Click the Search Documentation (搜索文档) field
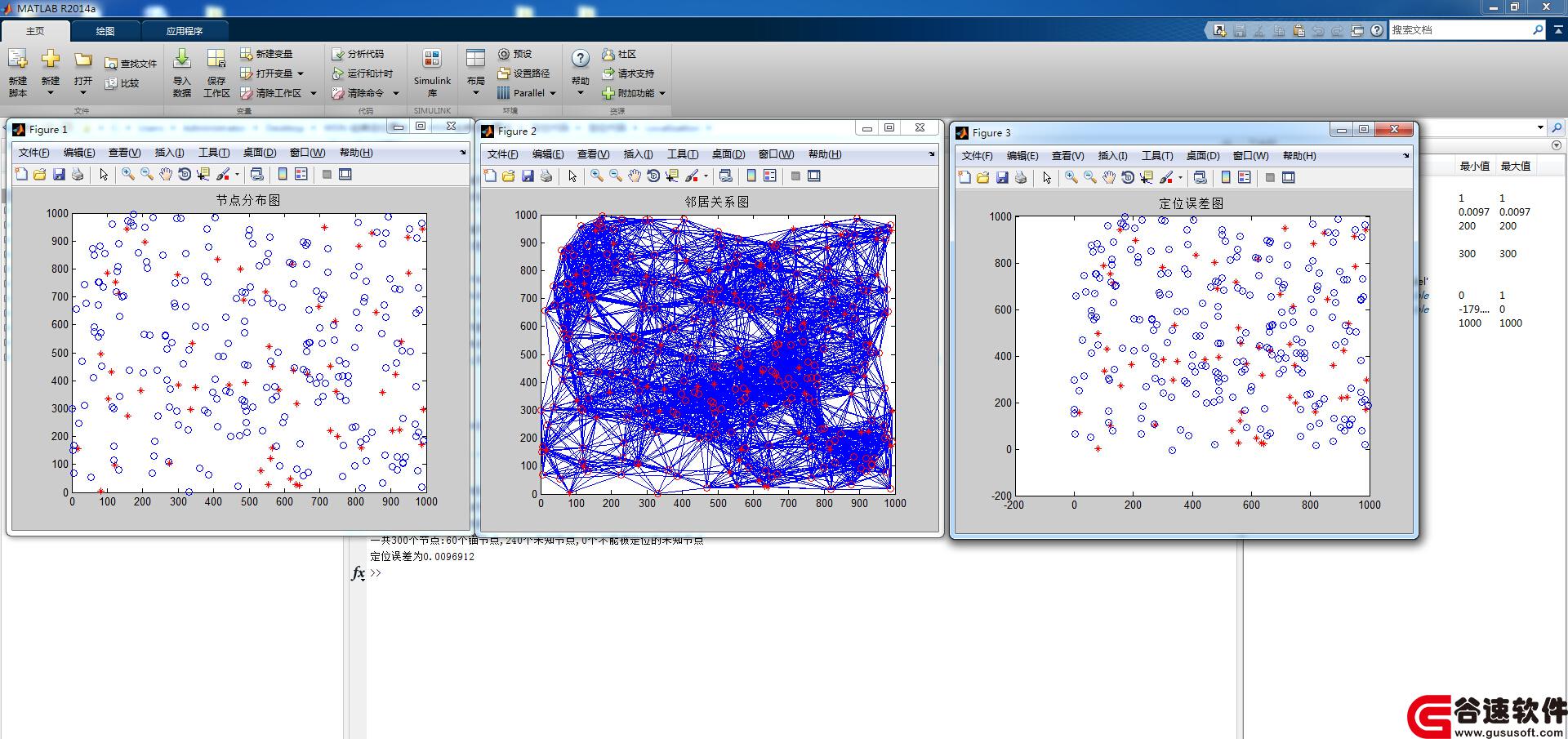Screen dimensions: 1568x739 pos(1459,30)
